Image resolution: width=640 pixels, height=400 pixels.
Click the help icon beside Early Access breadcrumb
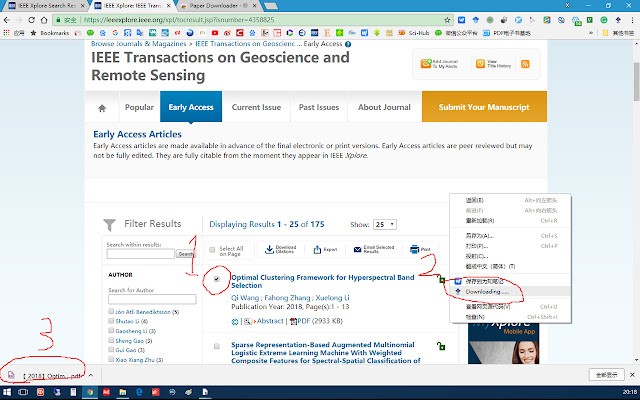pos(348,44)
